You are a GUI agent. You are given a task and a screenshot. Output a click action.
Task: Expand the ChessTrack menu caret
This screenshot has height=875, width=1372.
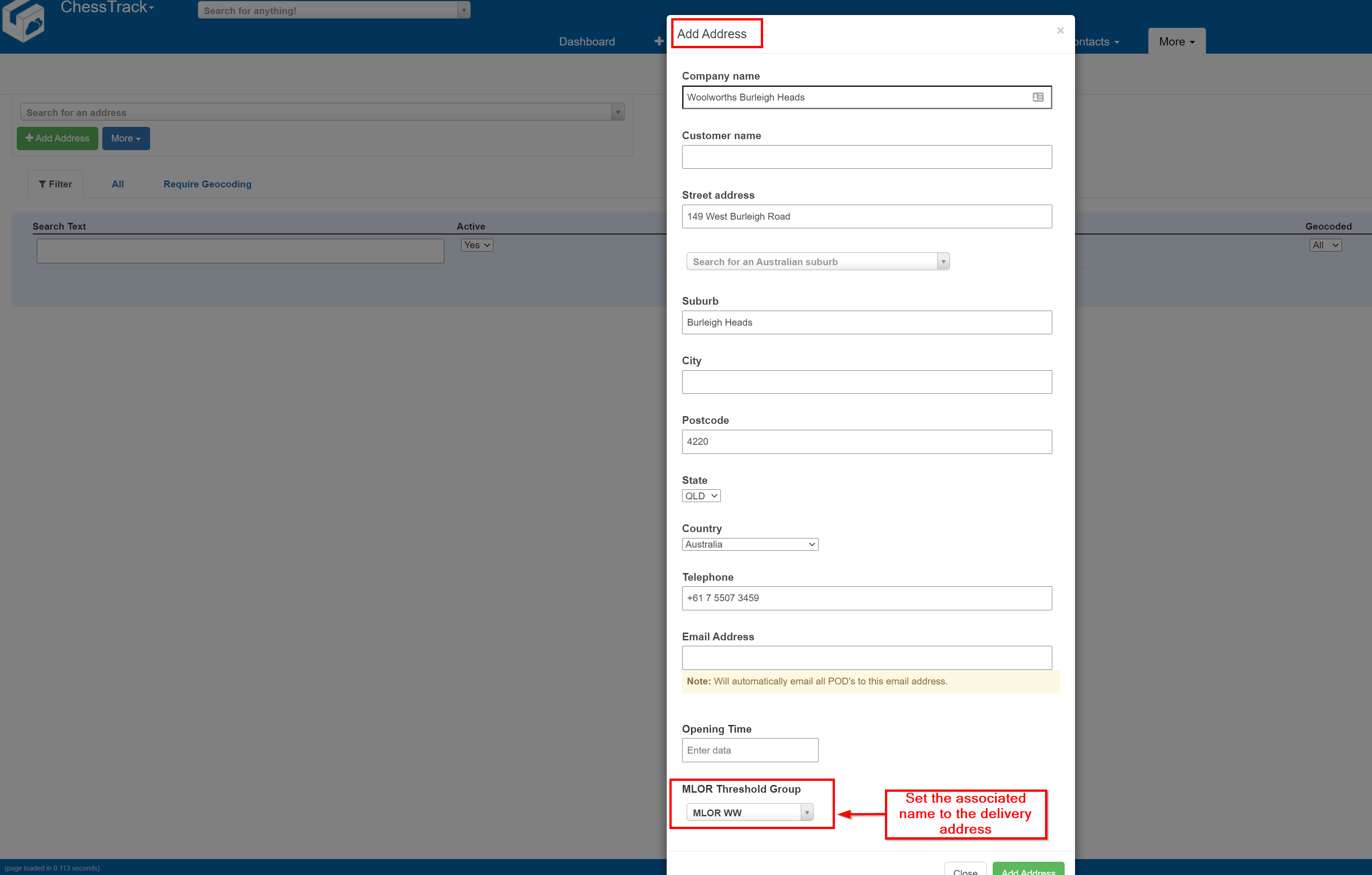tap(151, 7)
